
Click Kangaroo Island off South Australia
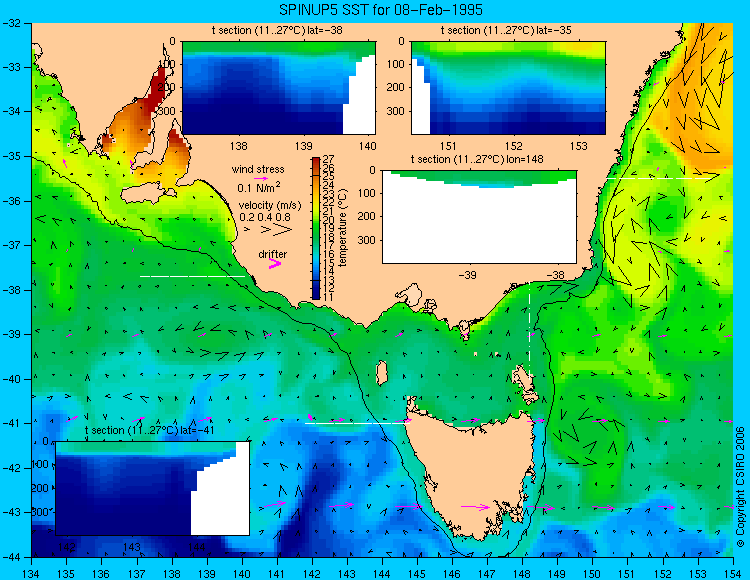click(146, 194)
